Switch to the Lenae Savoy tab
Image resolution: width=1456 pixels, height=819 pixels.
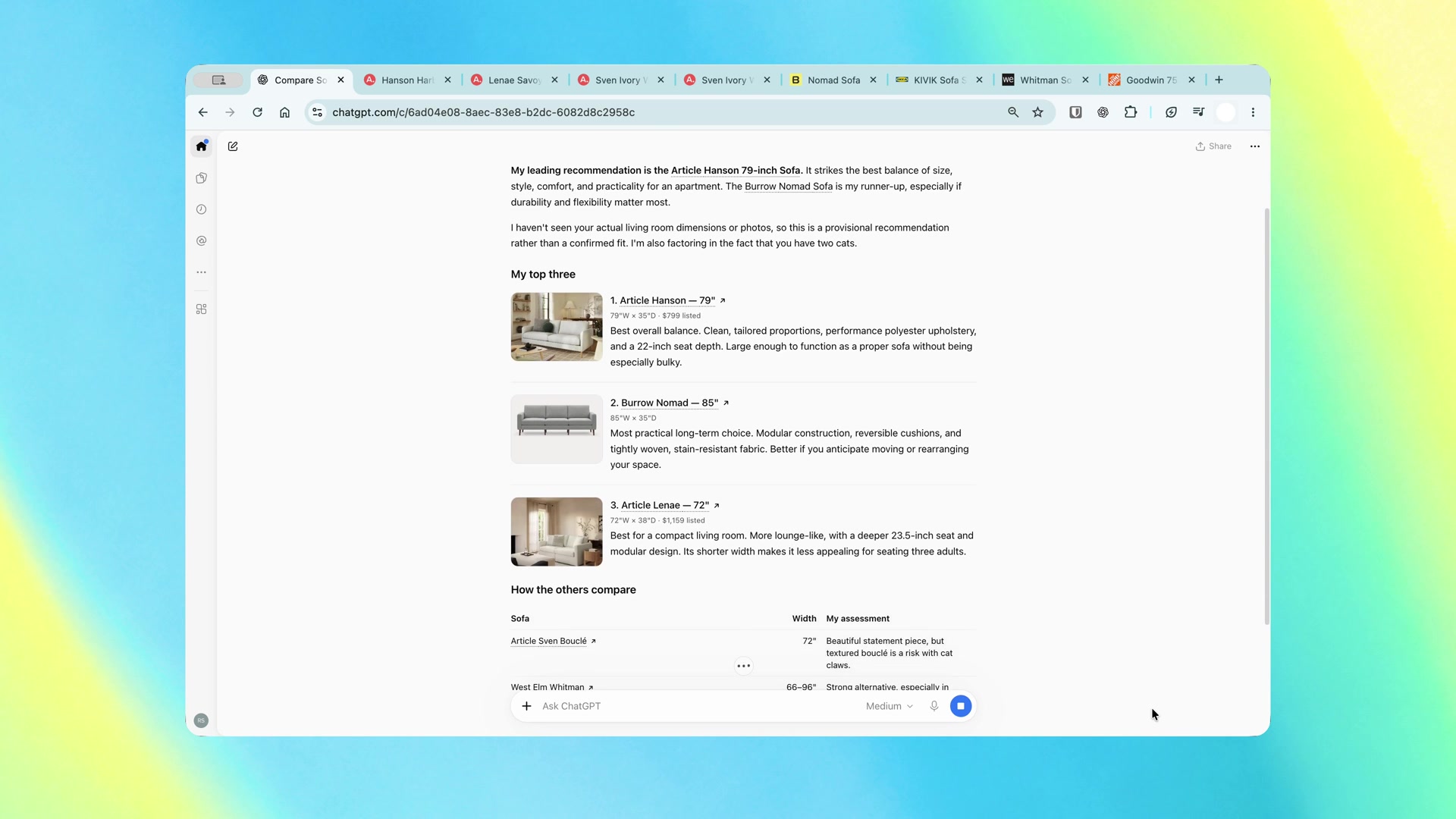(514, 80)
